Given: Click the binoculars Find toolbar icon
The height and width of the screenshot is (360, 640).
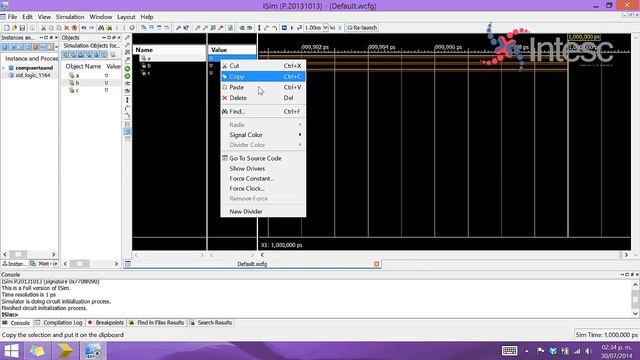Looking at the screenshot, I should click(x=101, y=28).
